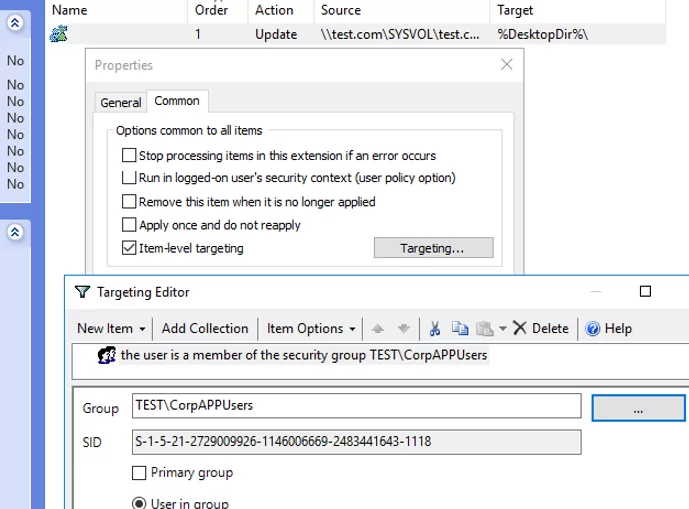Open the Item Options dropdown
Image resolution: width=689 pixels, height=509 pixels.
point(311,328)
